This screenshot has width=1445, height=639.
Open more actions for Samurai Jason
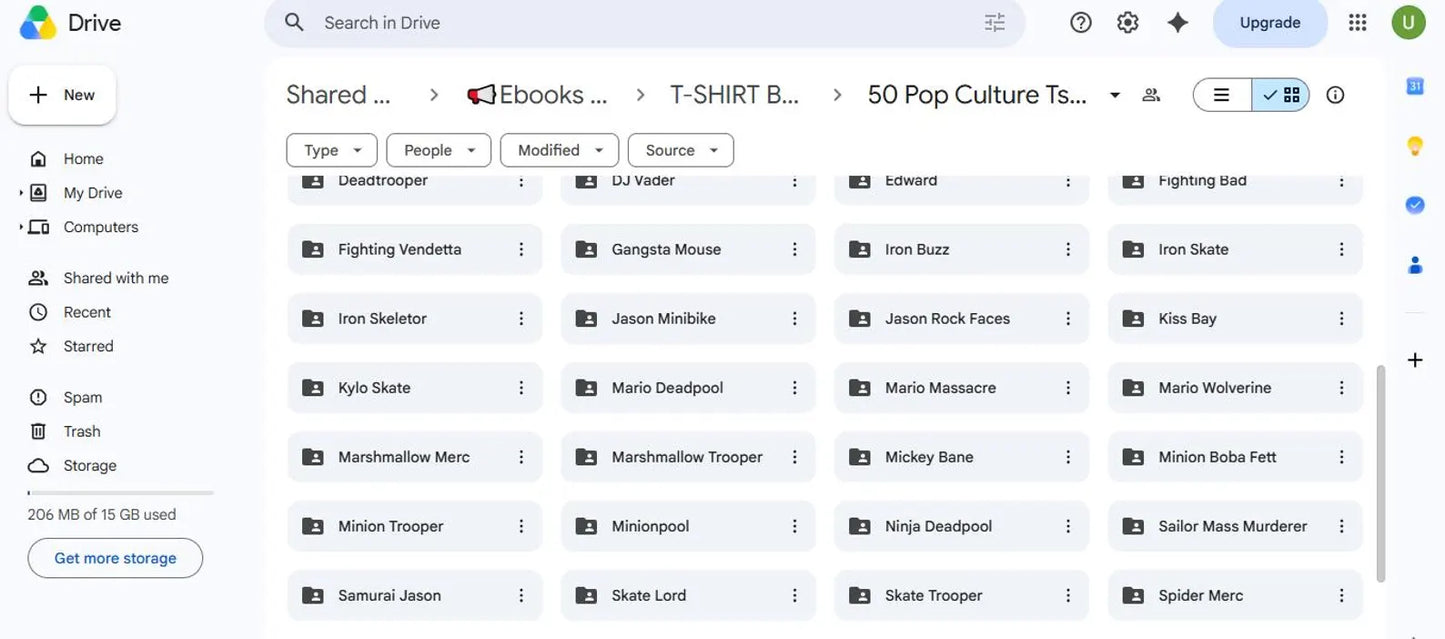pos(521,595)
